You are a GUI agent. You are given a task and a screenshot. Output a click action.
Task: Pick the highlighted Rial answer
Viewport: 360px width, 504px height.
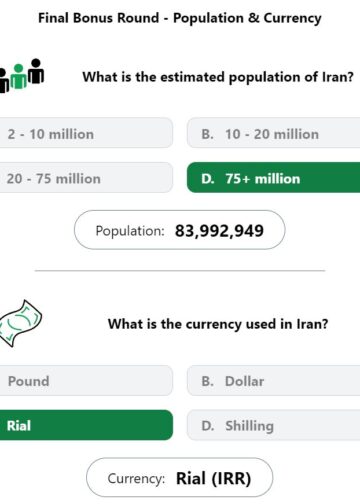click(x=86, y=425)
